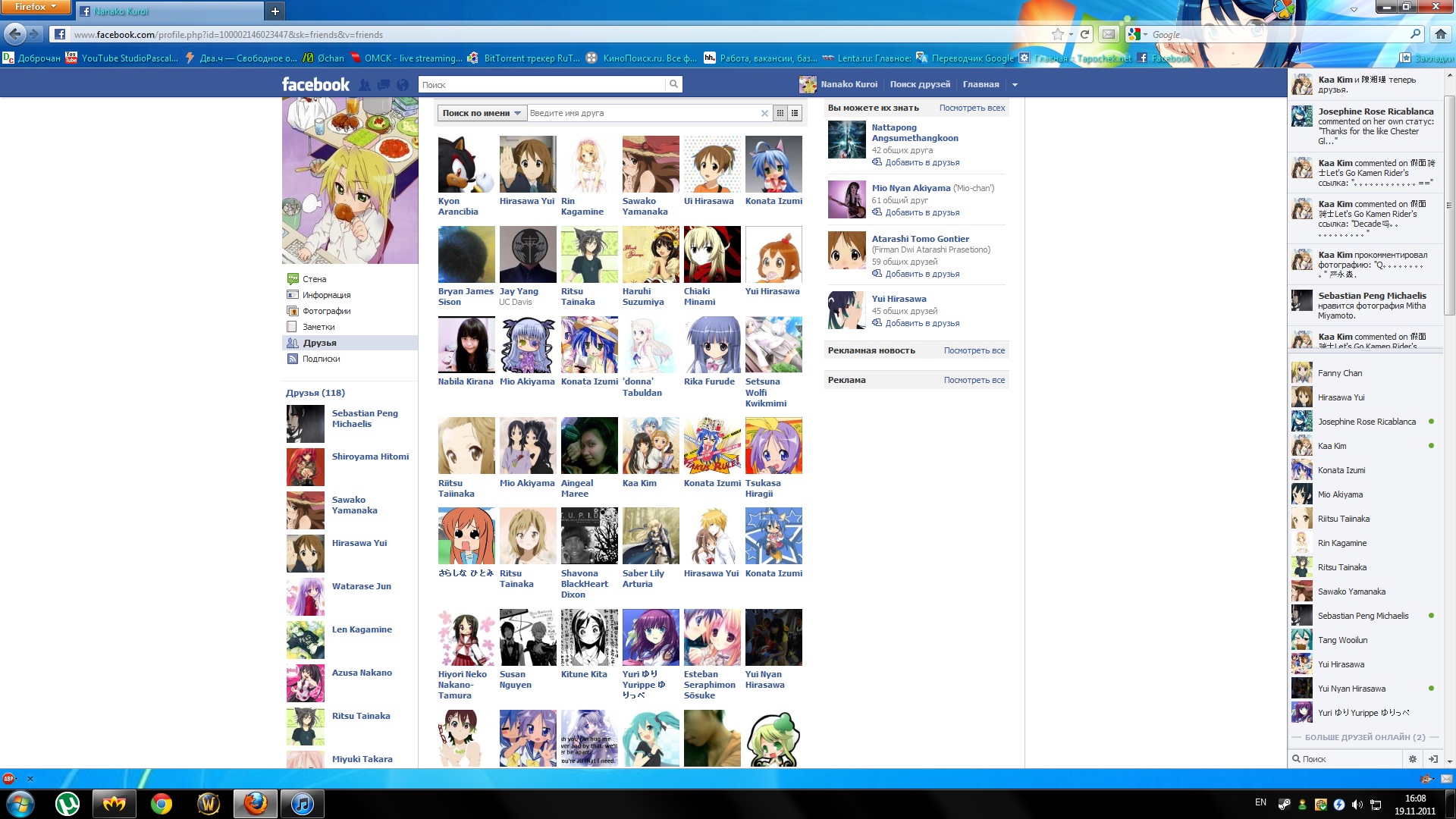Click the magnifier in Facebook search

[x=673, y=84]
